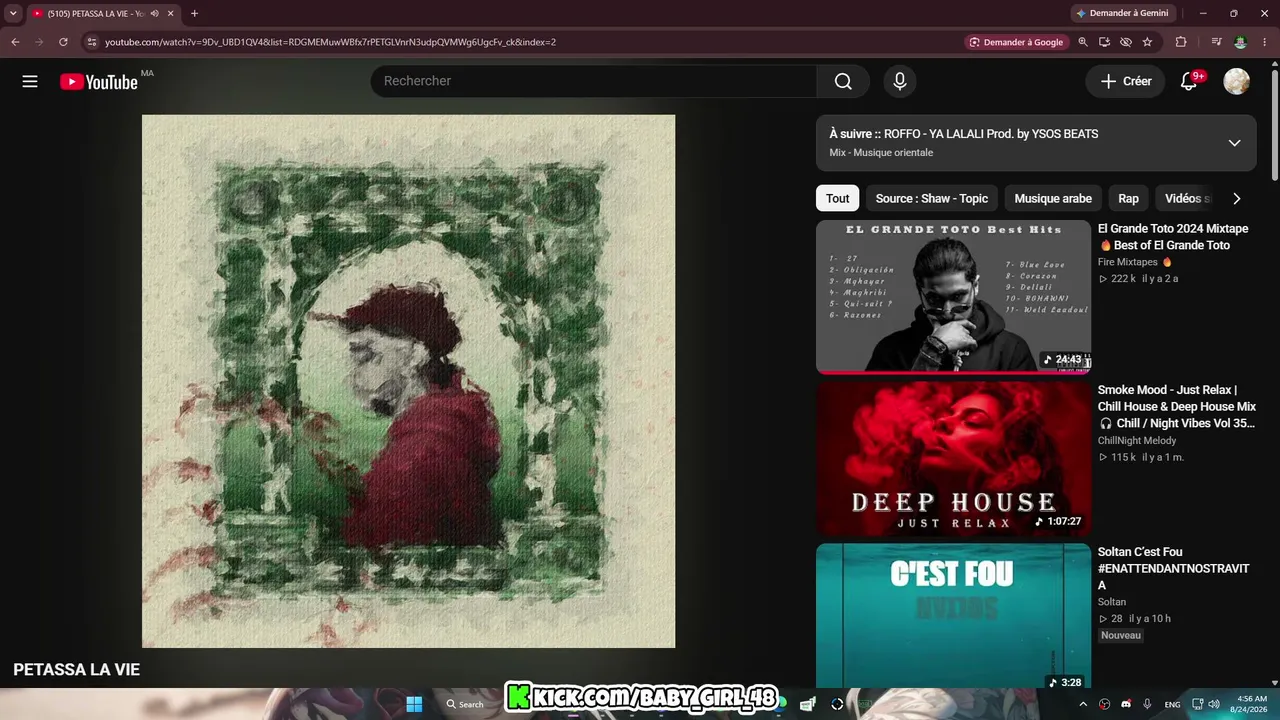
Task: Show hidden system tray icons
Action: (x=1083, y=704)
